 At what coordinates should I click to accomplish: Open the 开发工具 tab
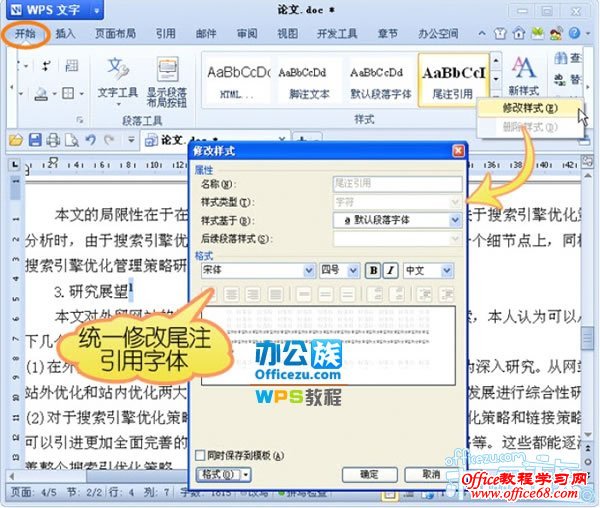coord(337,34)
